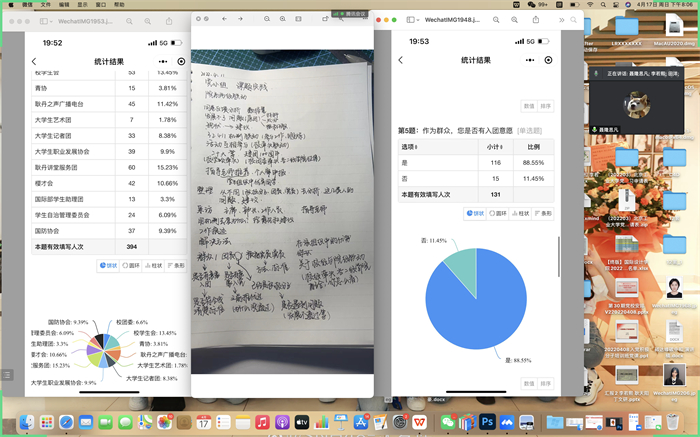Screen dimensions: 700x437
Task: Select 圆环 chart type under the 394 total table
Action: (x=130, y=266)
